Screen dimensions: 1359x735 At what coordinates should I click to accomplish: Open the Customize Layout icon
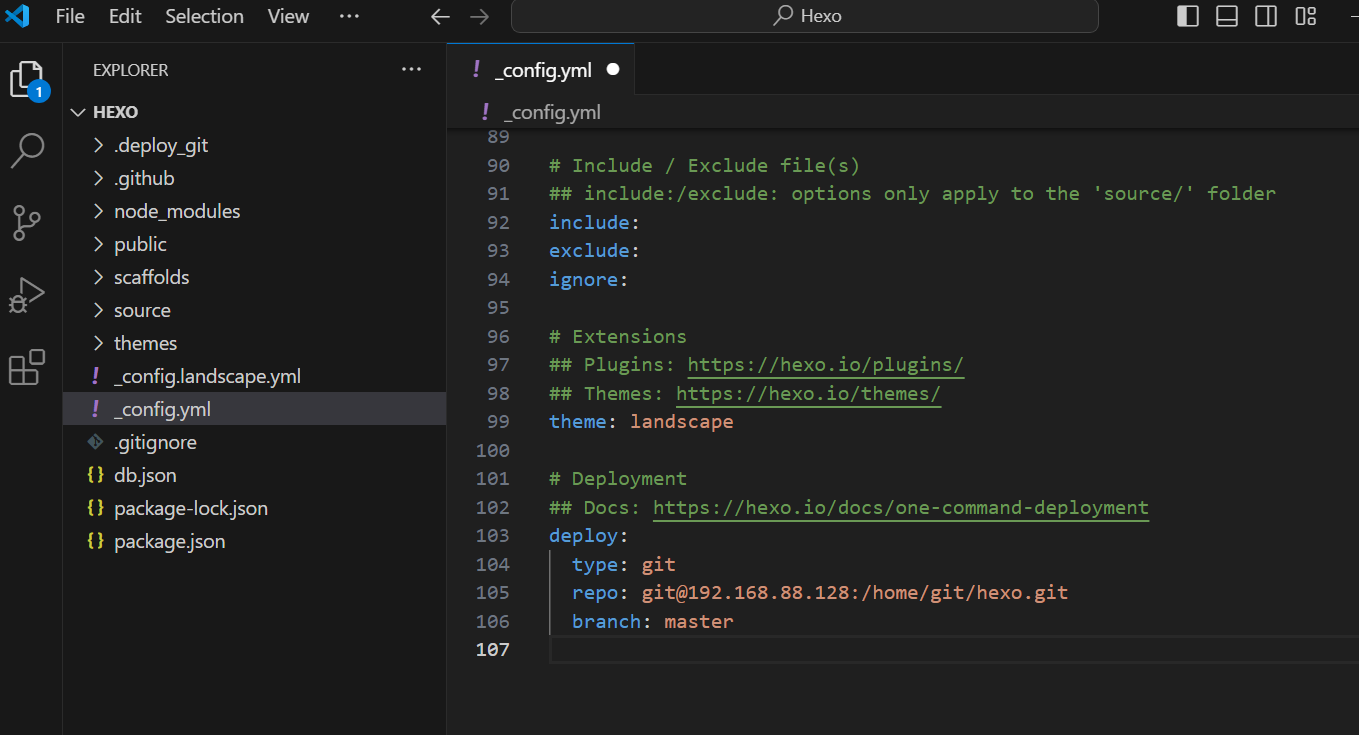[x=1306, y=16]
